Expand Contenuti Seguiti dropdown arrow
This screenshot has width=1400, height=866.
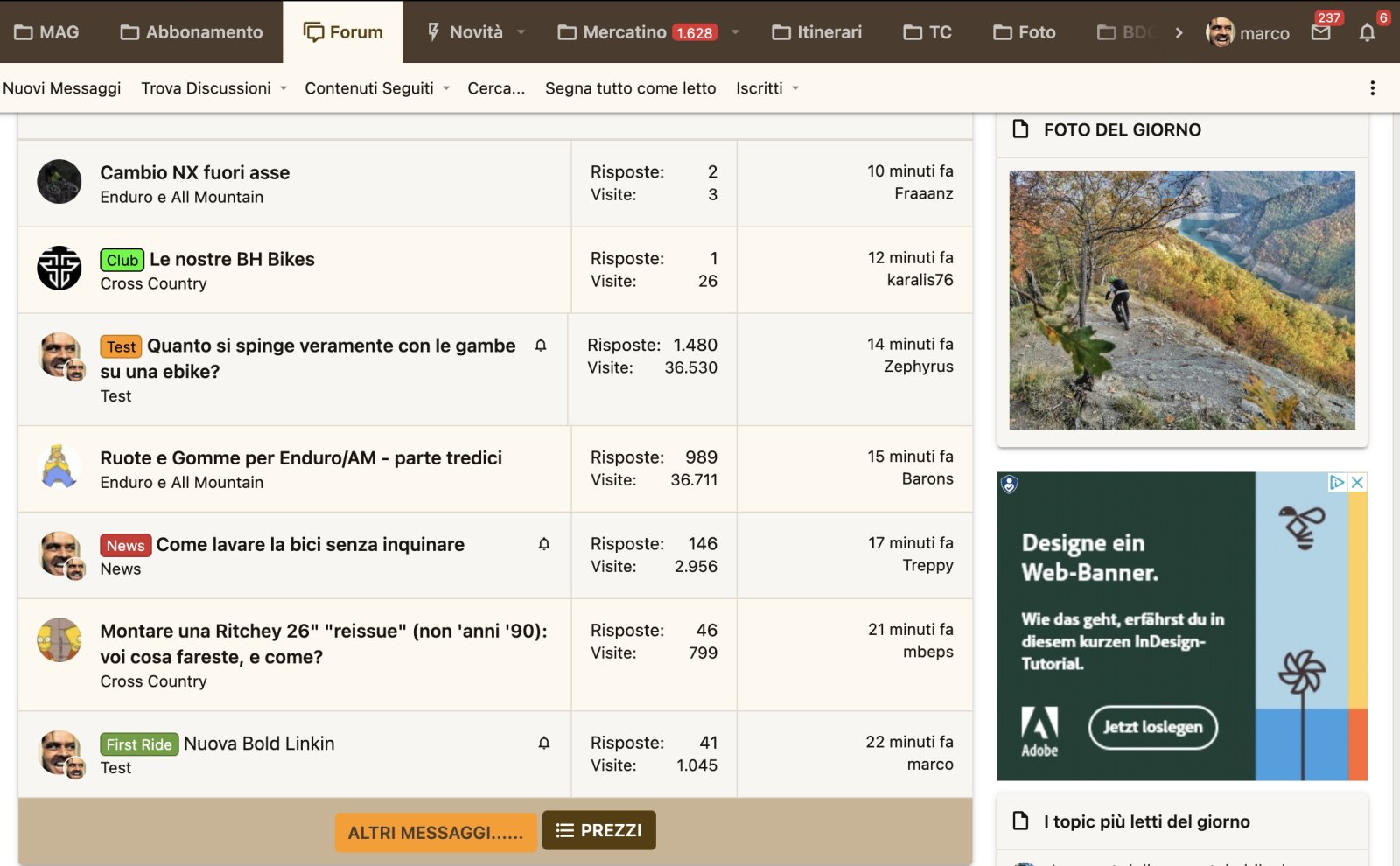click(446, 88)
